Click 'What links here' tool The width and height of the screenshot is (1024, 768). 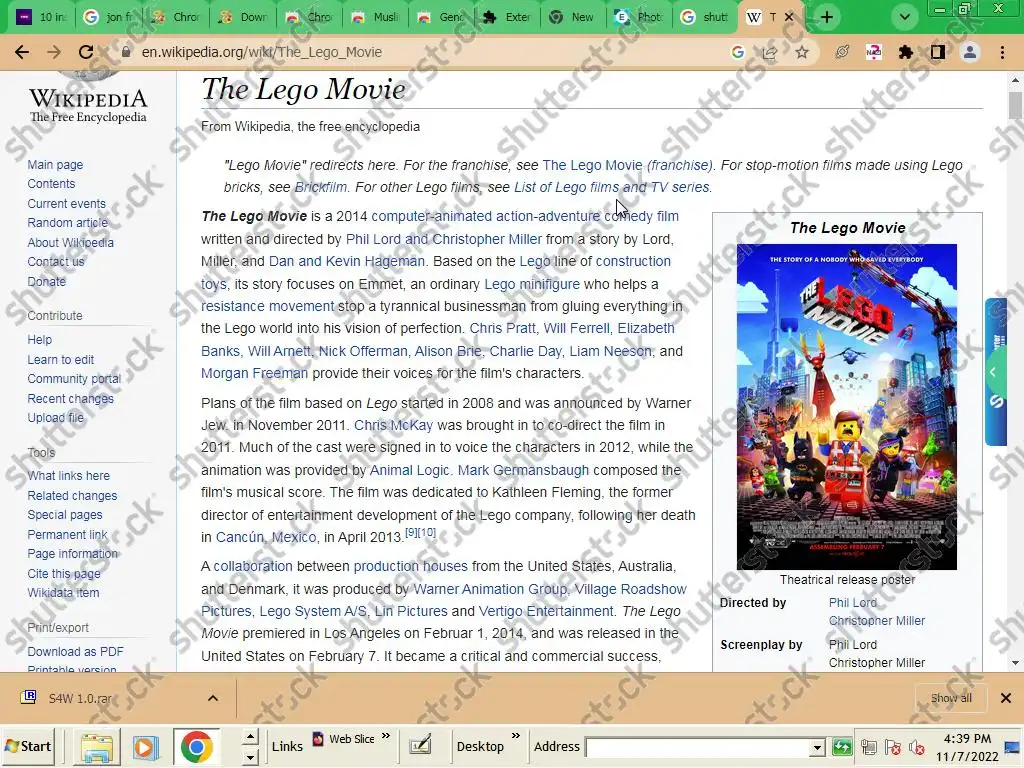click(x=68, y=475)
